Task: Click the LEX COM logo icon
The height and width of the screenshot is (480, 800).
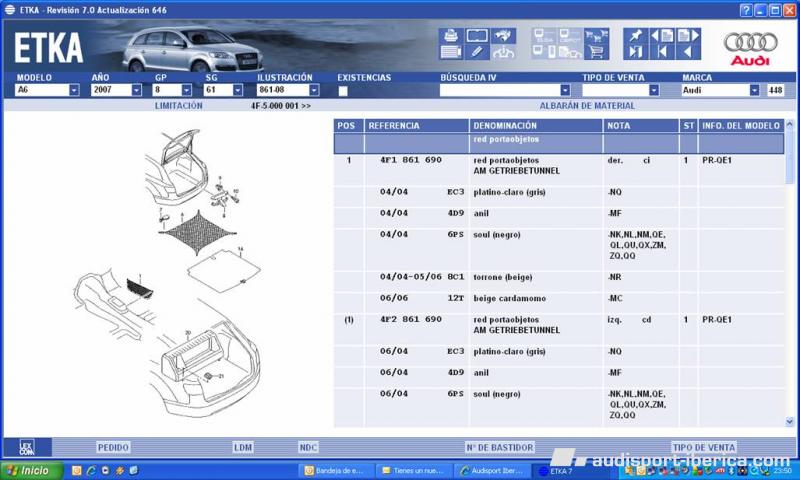Action: [27, 447]
